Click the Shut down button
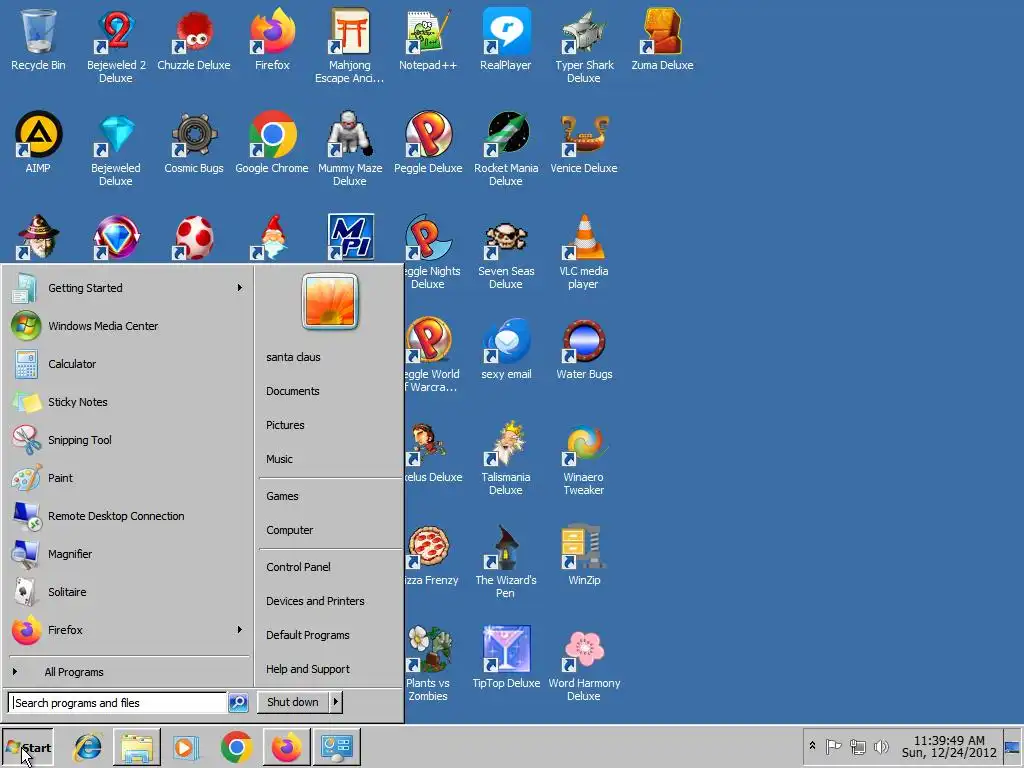The width and height of the screenshot is (1024, 768). [293, 702]
